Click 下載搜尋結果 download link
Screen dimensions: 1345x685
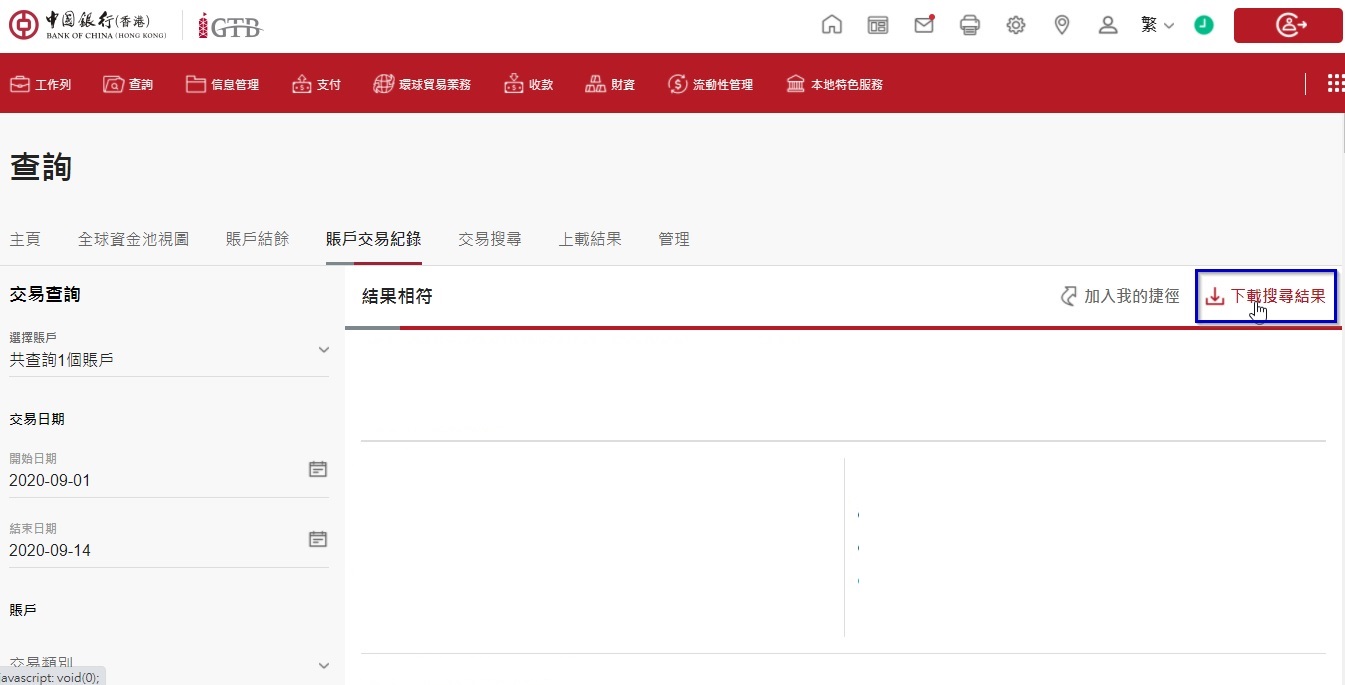[1266, 296]
